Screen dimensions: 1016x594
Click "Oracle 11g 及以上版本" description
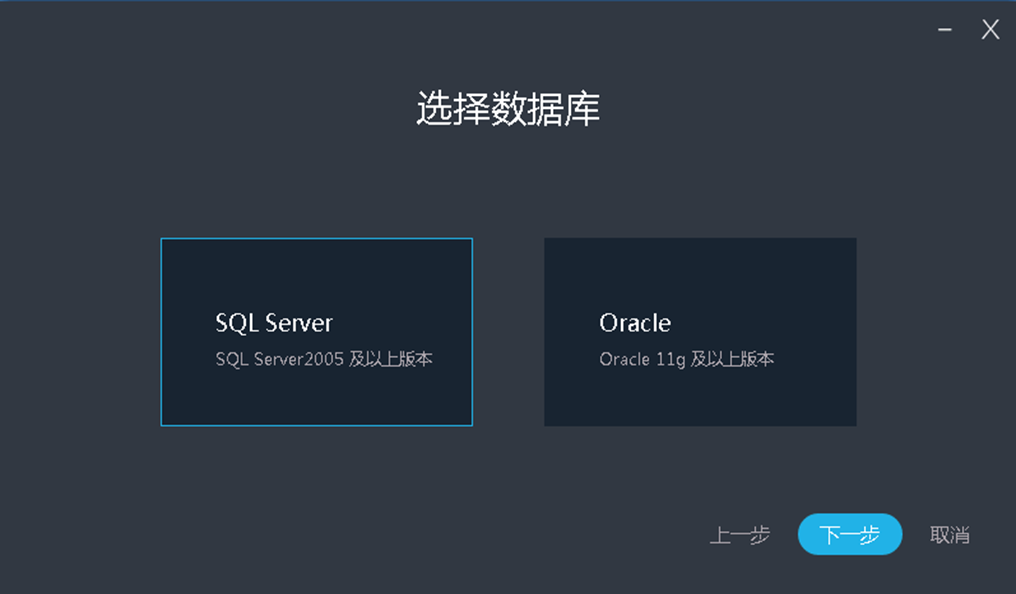687,359
